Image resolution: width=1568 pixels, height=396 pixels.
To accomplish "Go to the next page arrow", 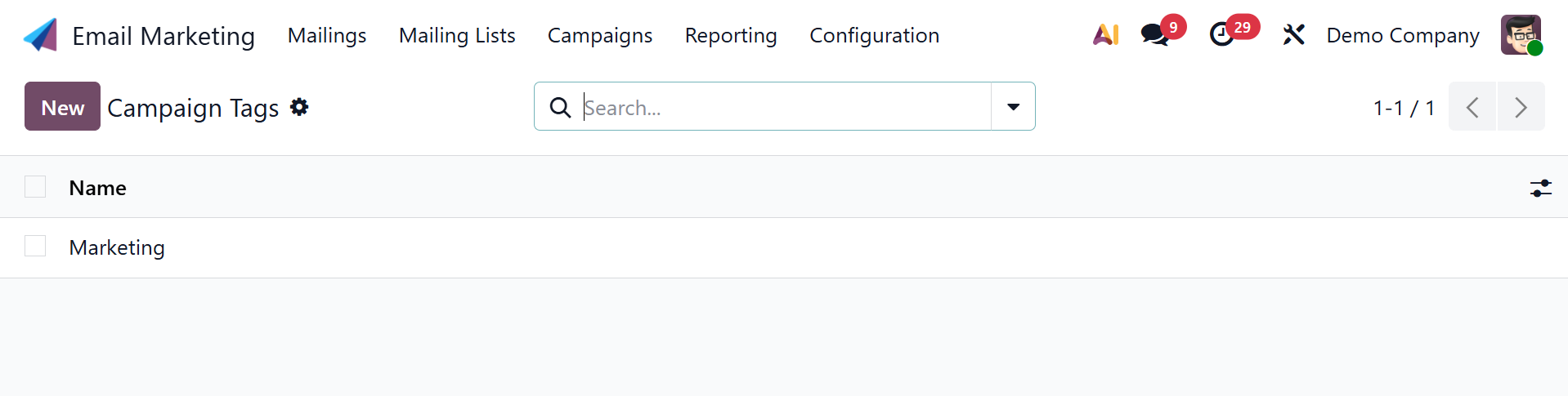I will pos(1521,107).
